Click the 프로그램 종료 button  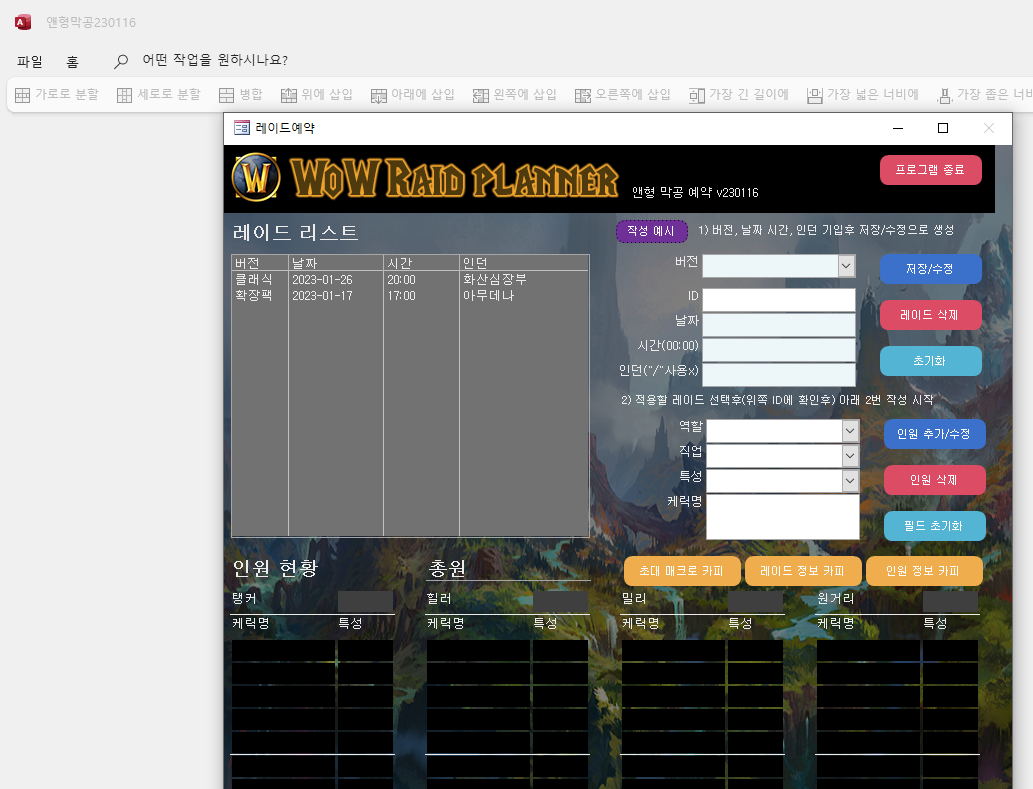point(930,170)
